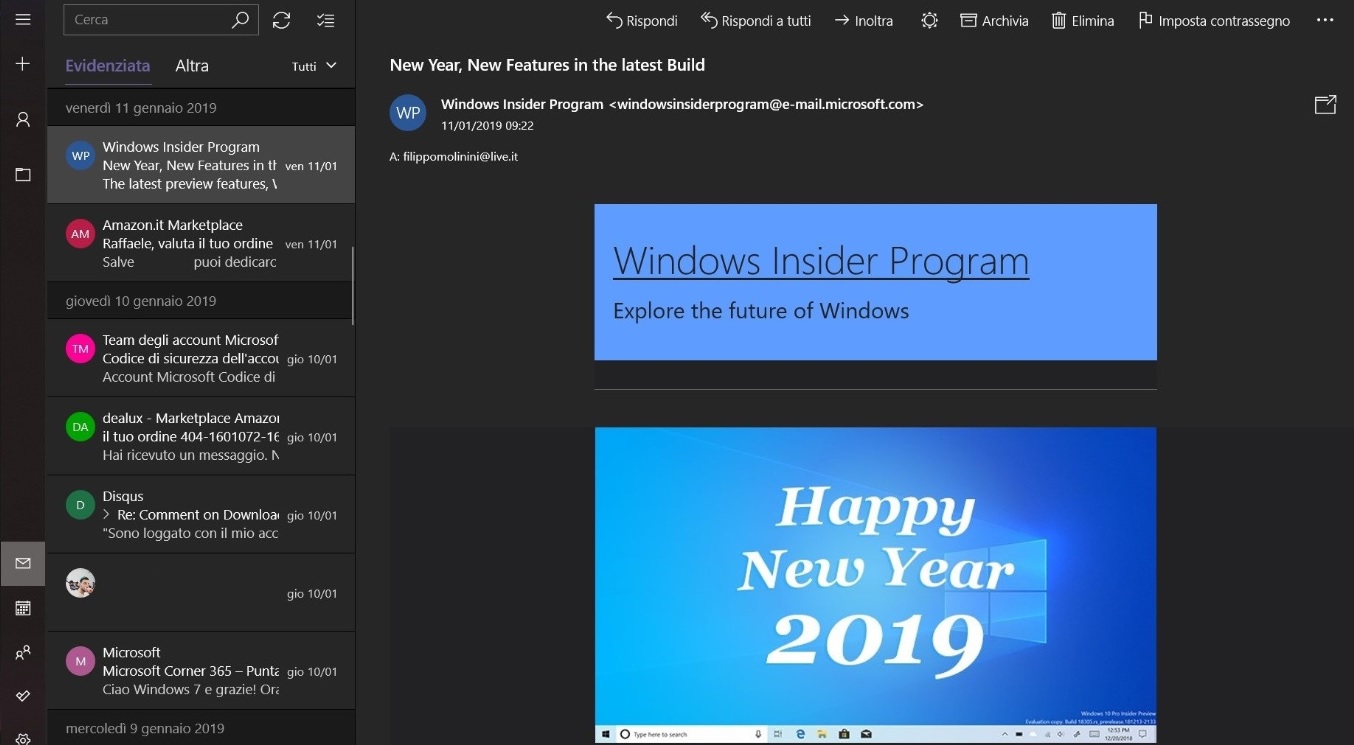Click the Happy New Year 2019 image
Screen dimensions: 1354x745
(876, 585)
